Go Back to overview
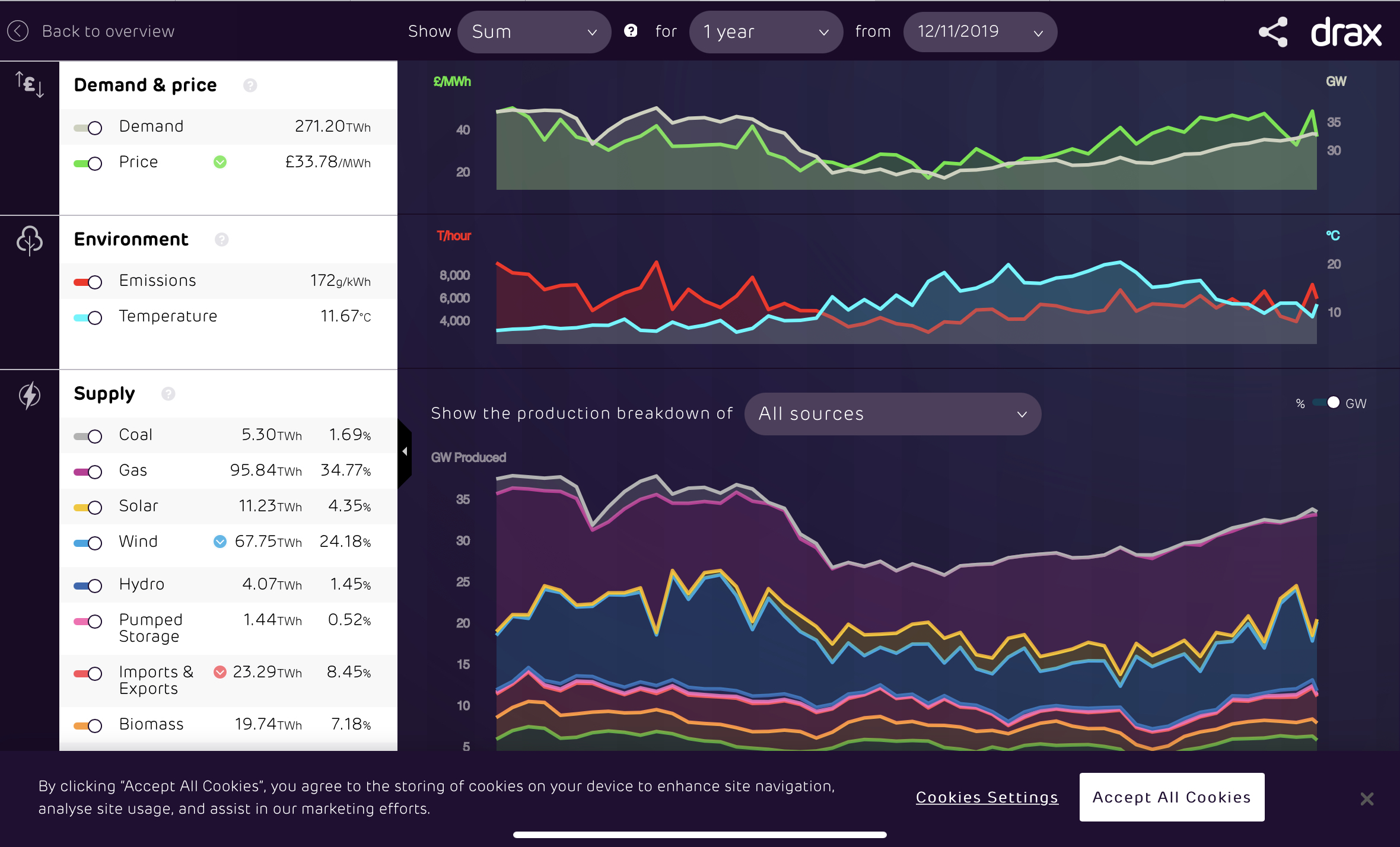1400x847 pixels. click(108, 31)
